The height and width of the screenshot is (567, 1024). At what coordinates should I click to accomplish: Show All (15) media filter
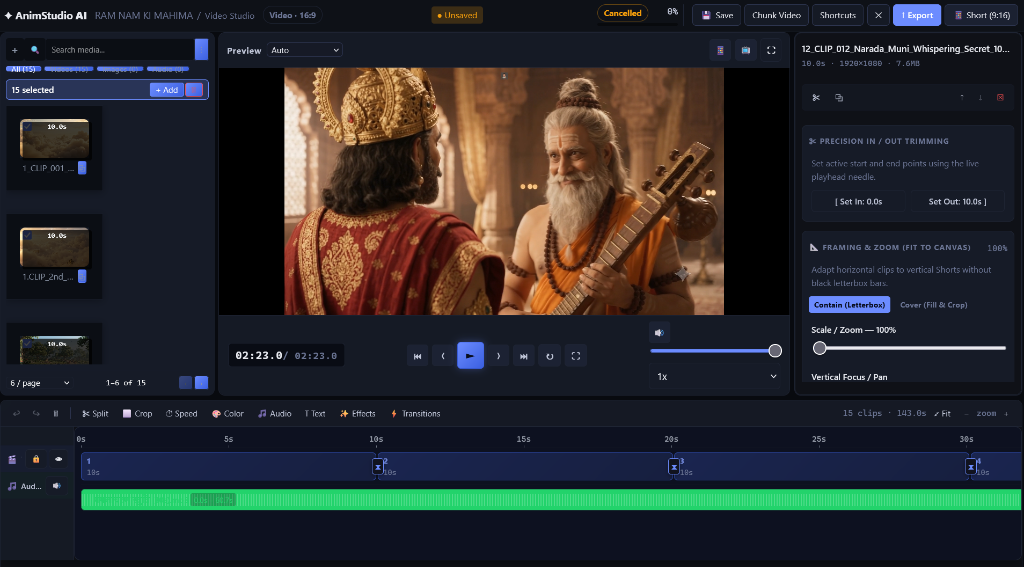pos(24,69)
